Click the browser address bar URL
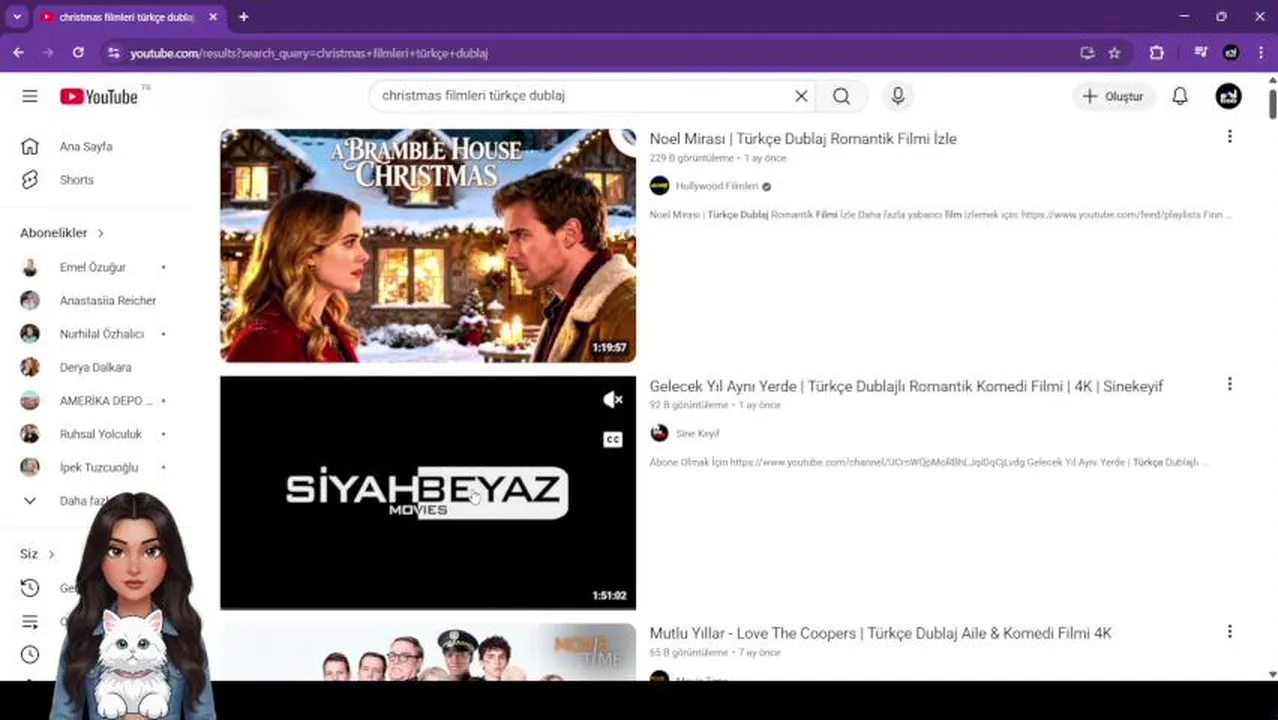1278x720 pixels. pos(309,53)
